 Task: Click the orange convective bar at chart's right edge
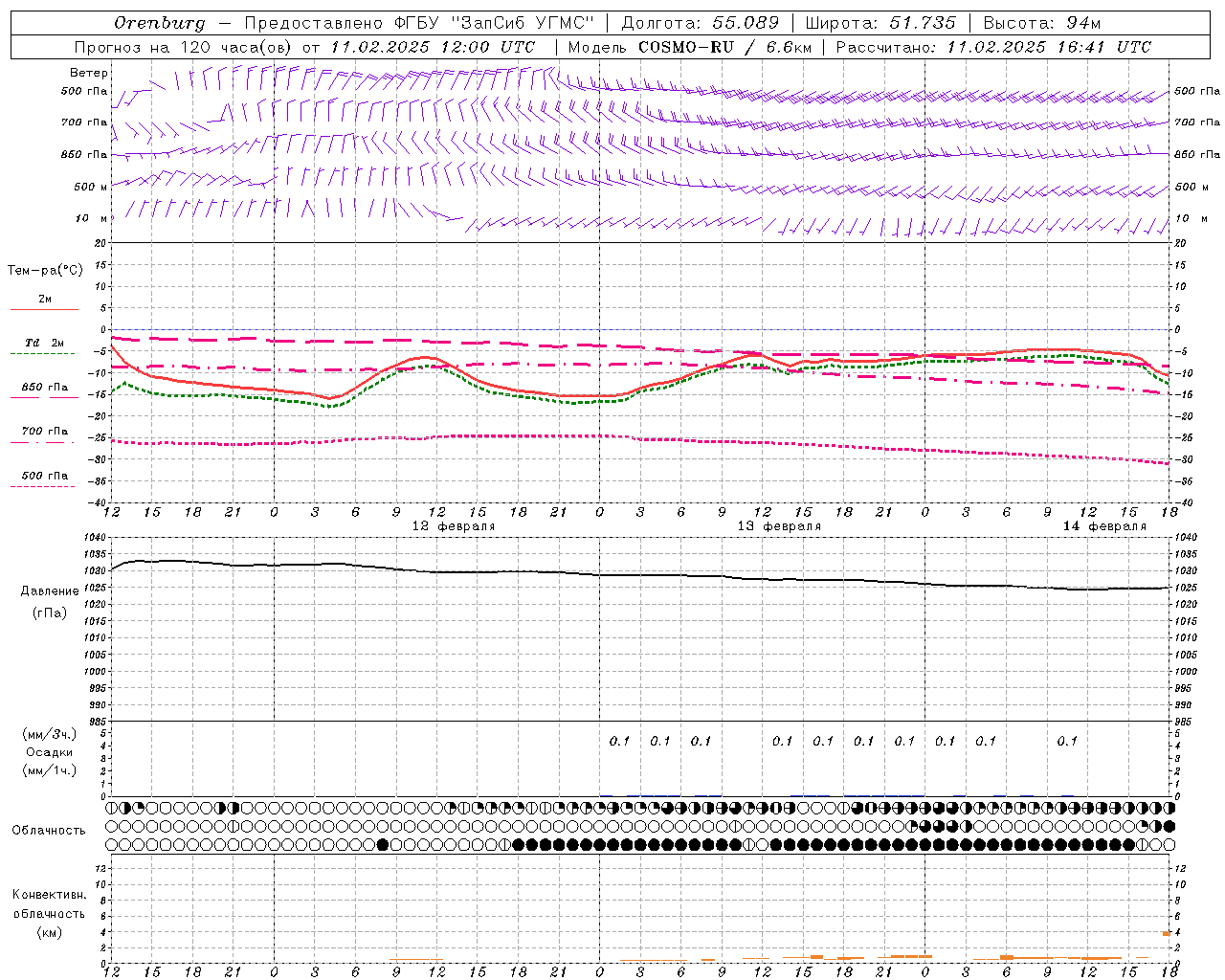[1167, 933]
